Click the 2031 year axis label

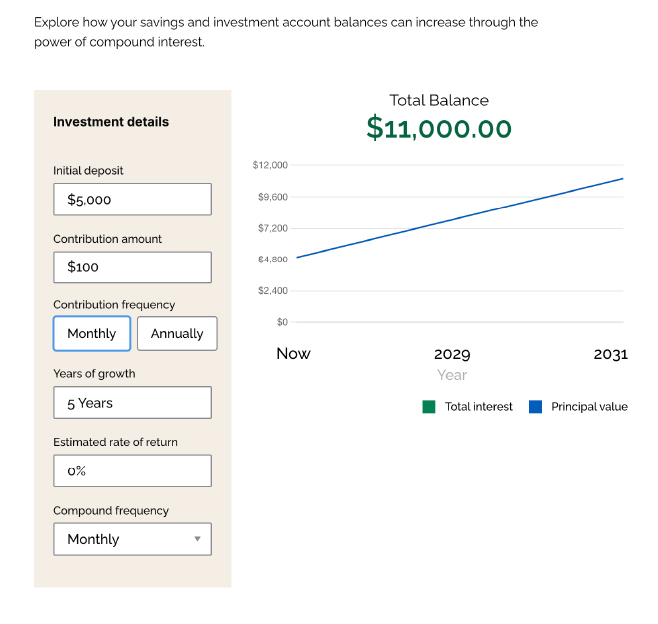pos(610,354)
